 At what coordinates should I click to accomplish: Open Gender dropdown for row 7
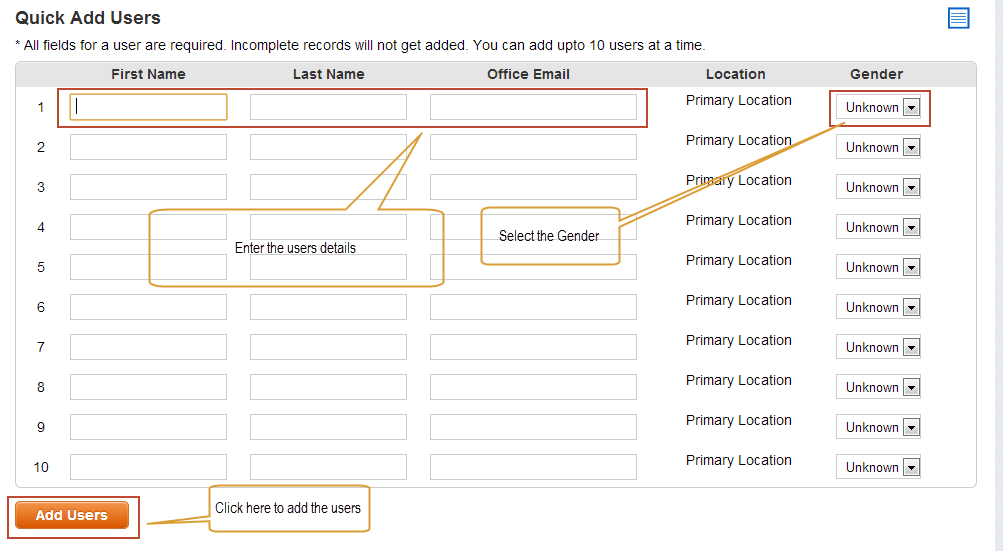(x=878, y=347)
